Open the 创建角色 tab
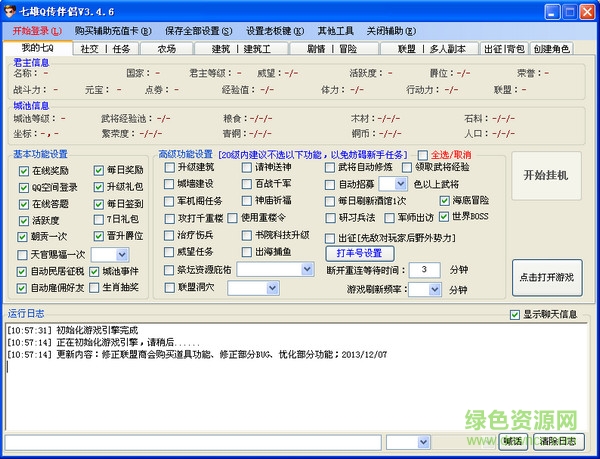 [551, 48]
